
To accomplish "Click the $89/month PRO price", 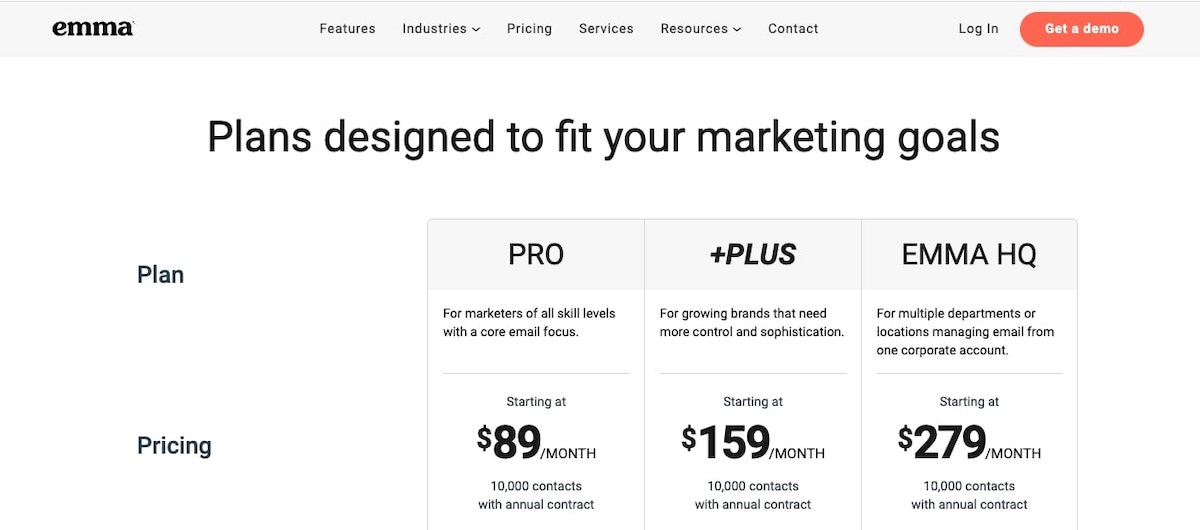I will click(x=536, y=443).
